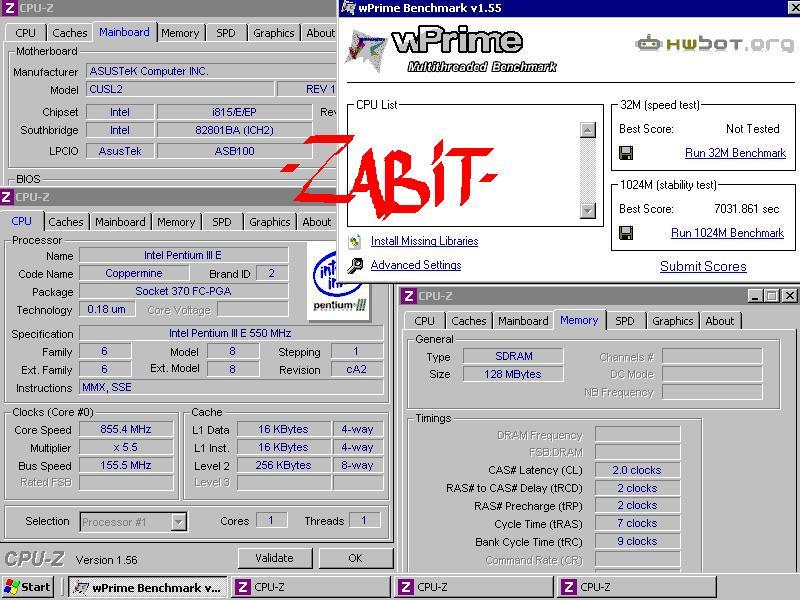
Task: Open Memory tab in CPU window
Action: click(176, 222)
